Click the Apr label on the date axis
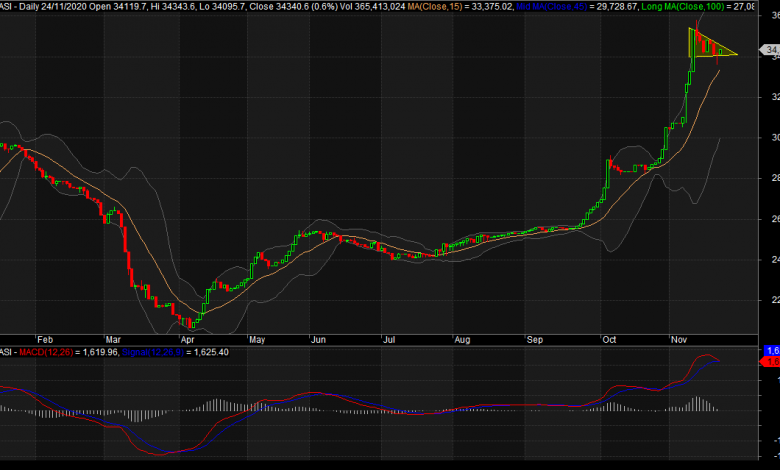 186,340
